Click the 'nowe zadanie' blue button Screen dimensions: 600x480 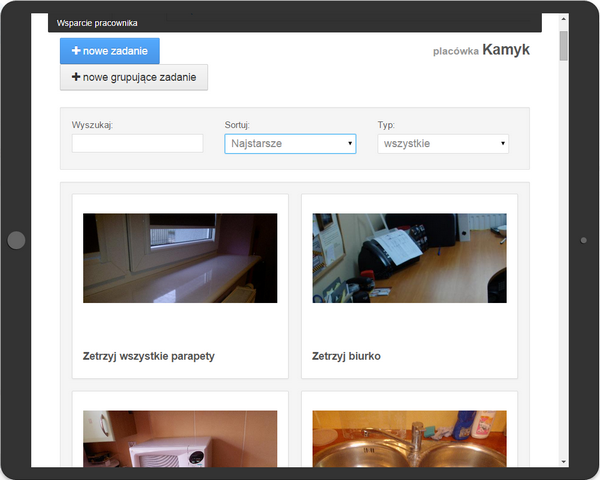point(110,51)
